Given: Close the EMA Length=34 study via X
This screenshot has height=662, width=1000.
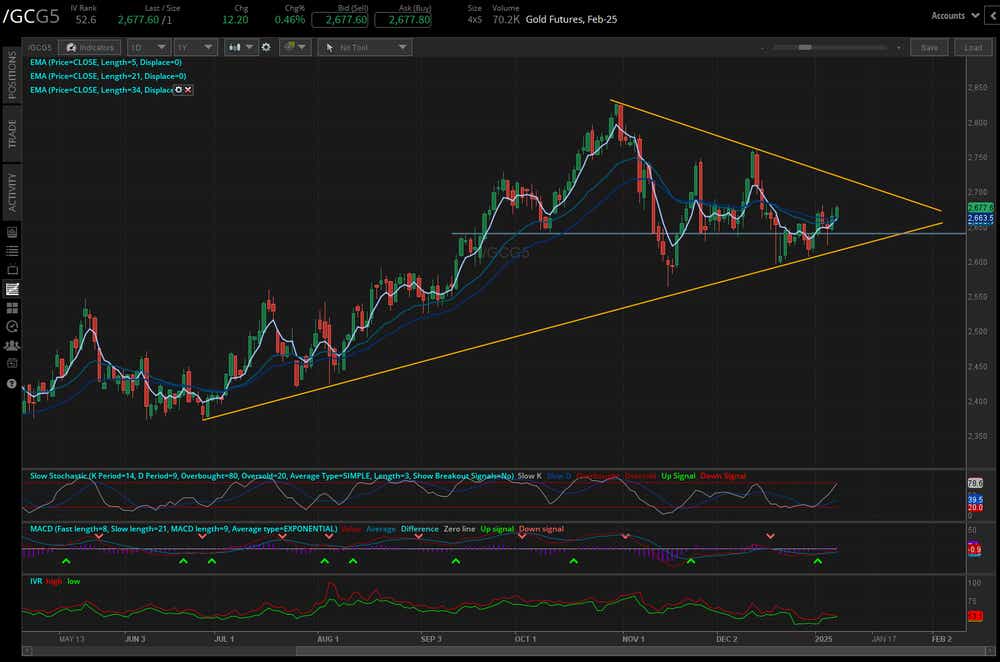Looking at the screenshot, I should tap(186, 90).
